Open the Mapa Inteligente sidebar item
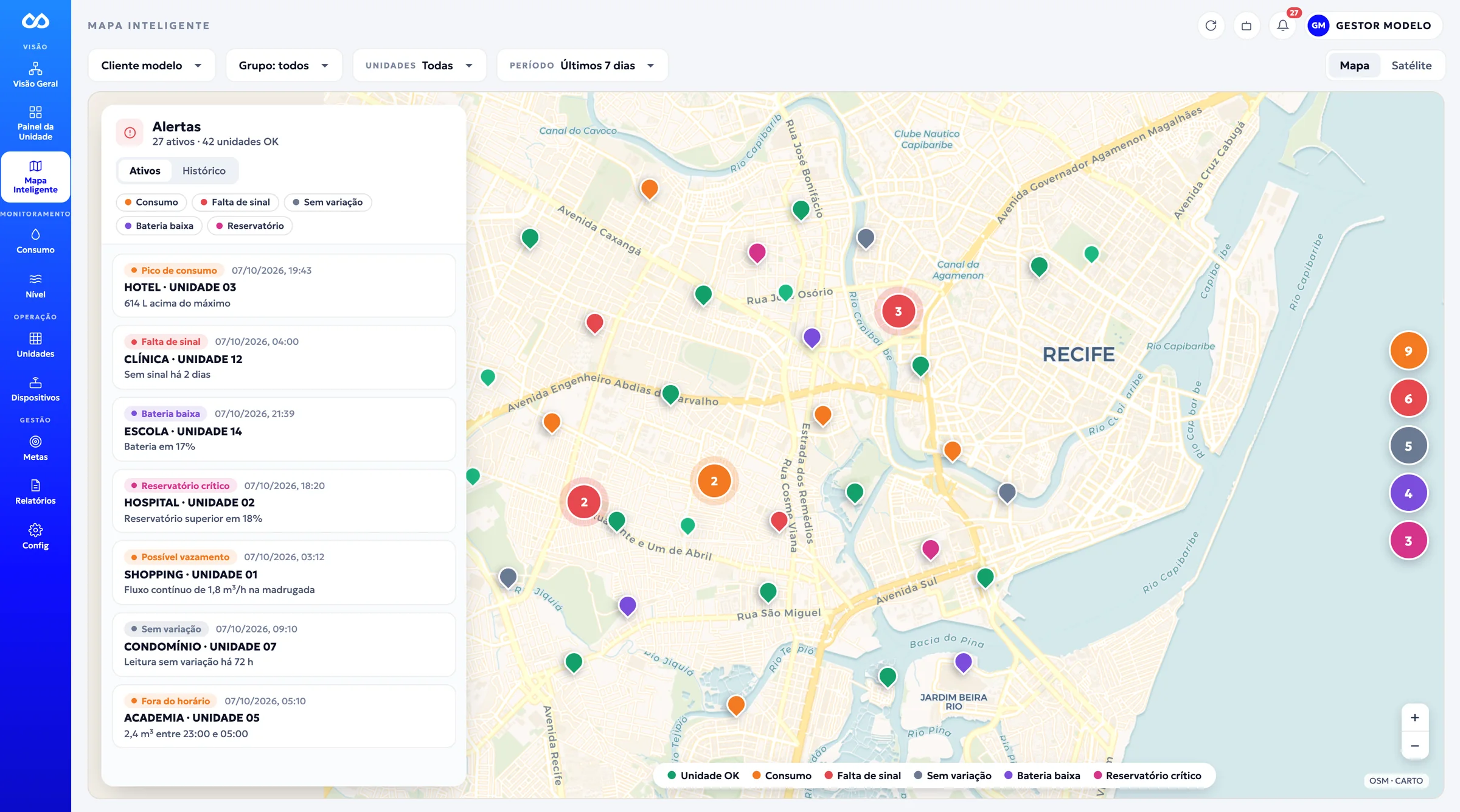 [x=35, y=176]
